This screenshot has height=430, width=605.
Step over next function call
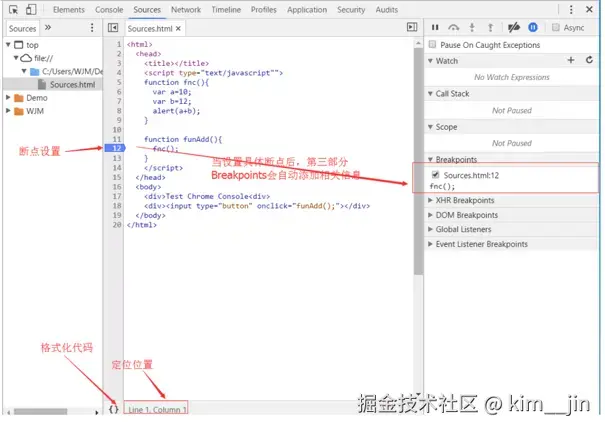(453, 27)
